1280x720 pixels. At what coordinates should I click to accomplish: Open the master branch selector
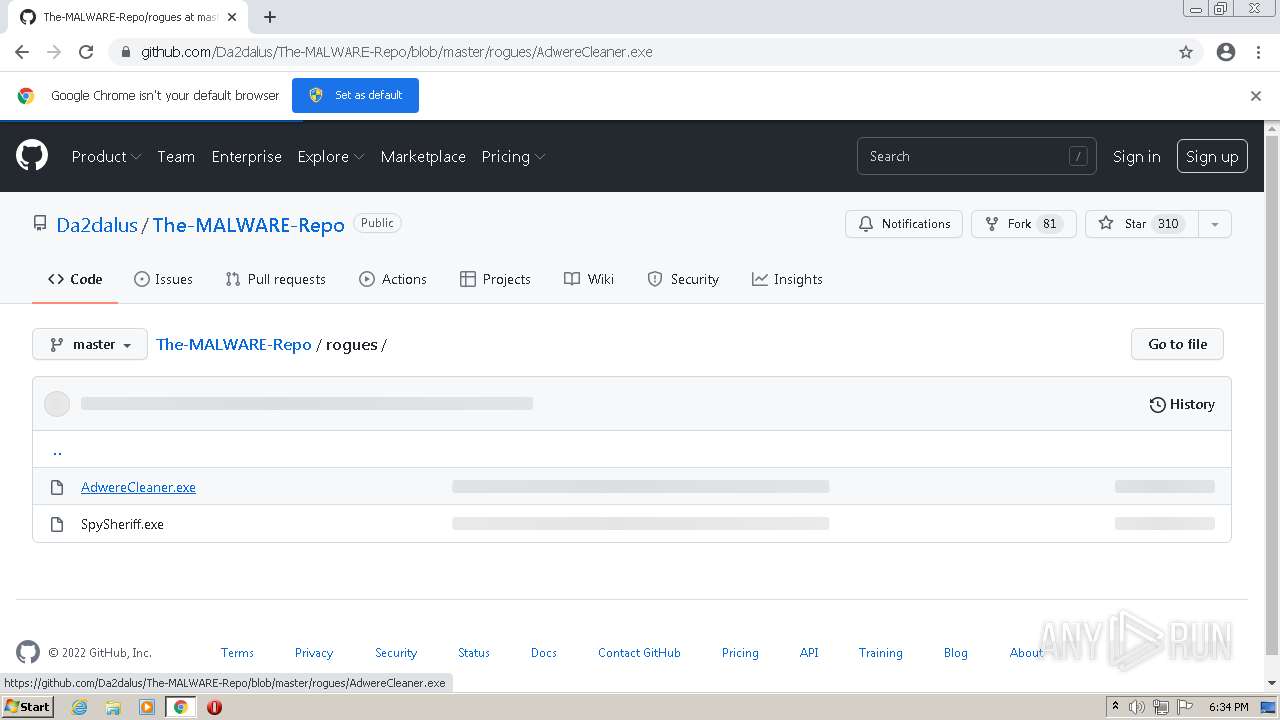point(90,344)
